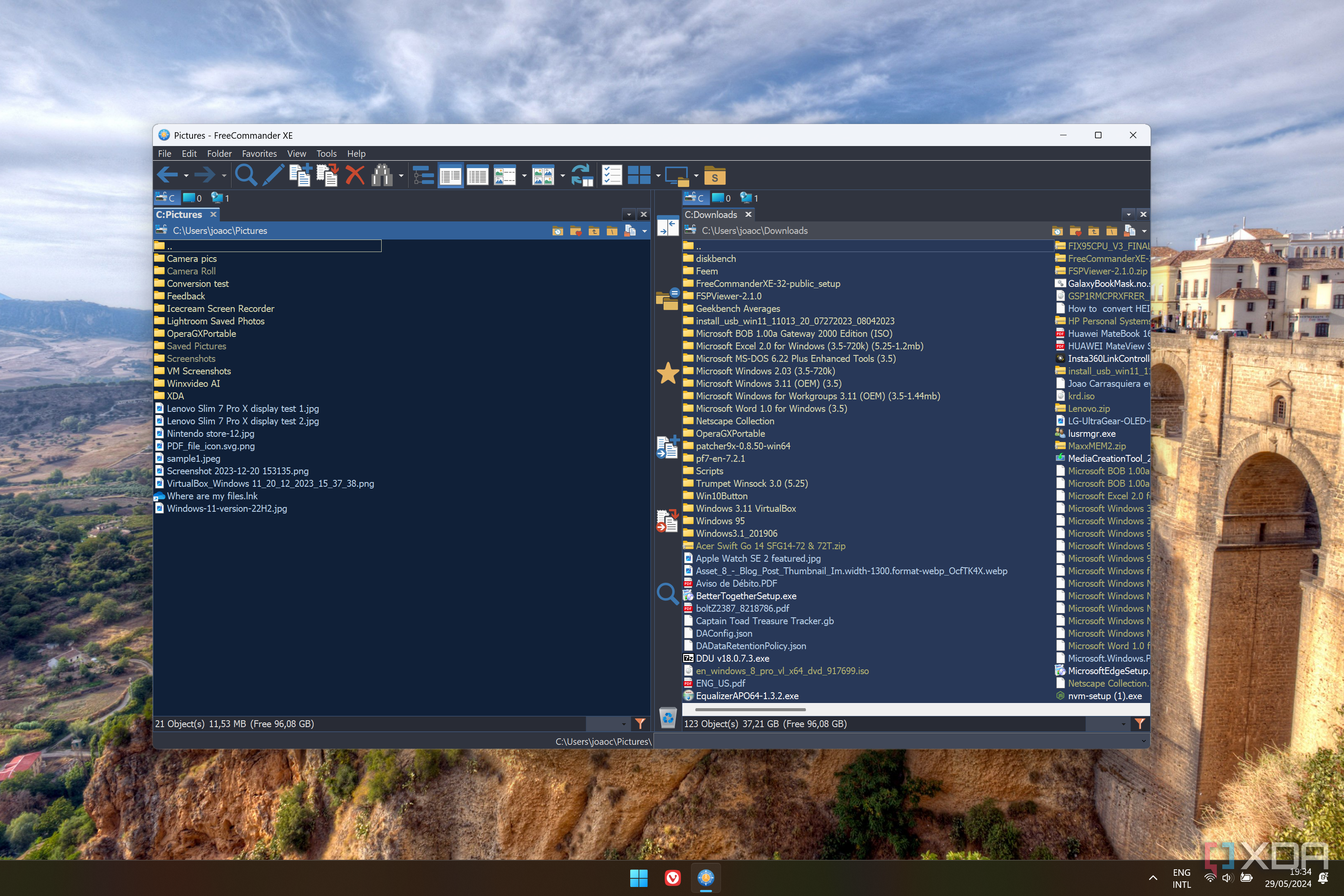This screenshot has height=896, width=1344.
Task: Click the yellow S folder icon
Action: click(714, 176)
